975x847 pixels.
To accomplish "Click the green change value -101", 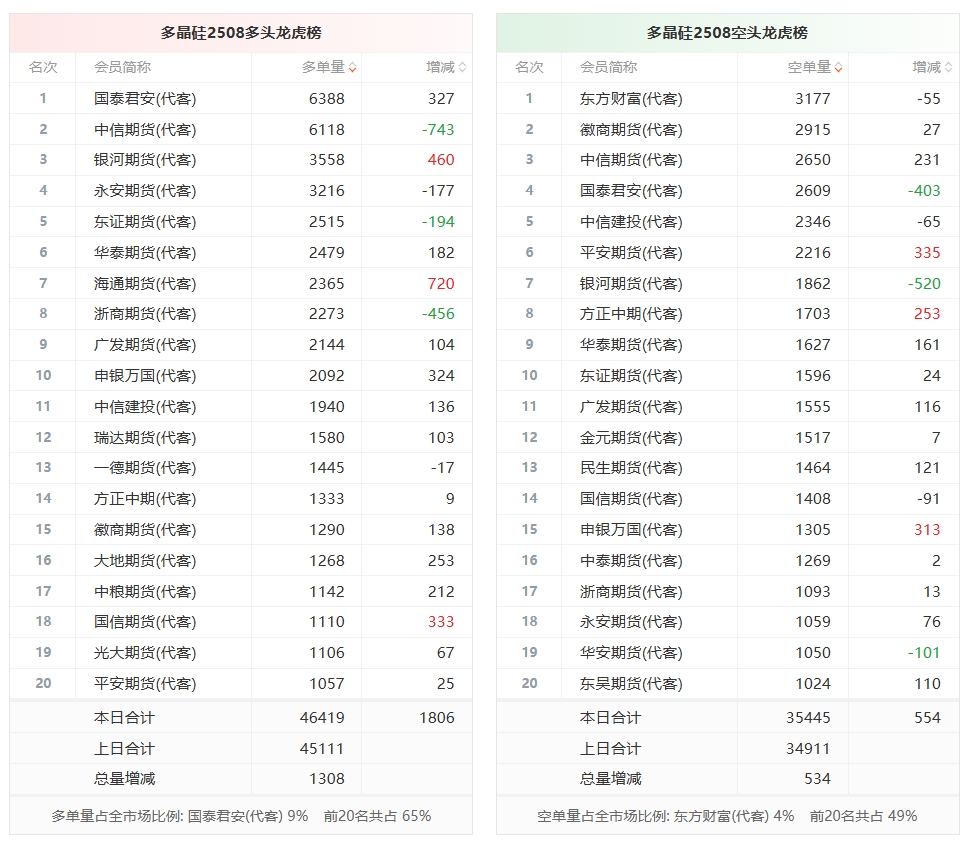I will [x=925, y=653].
